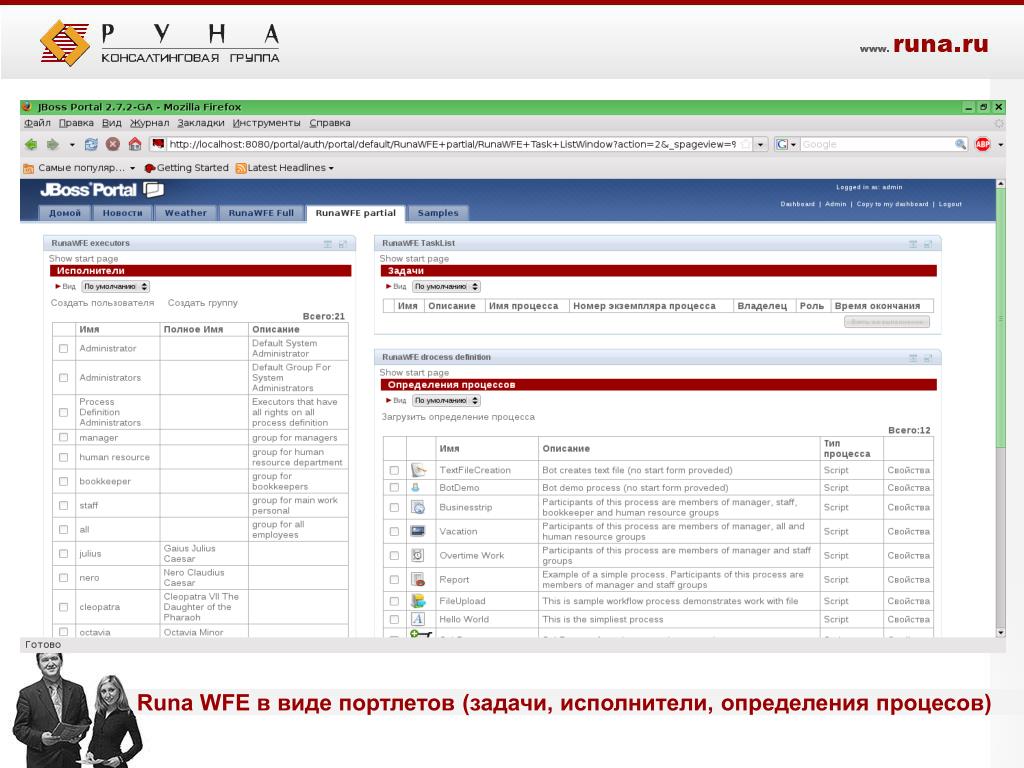1024x768 pixels.
Task: Click the Overtime Work process icon
Action: pos(418,555)
